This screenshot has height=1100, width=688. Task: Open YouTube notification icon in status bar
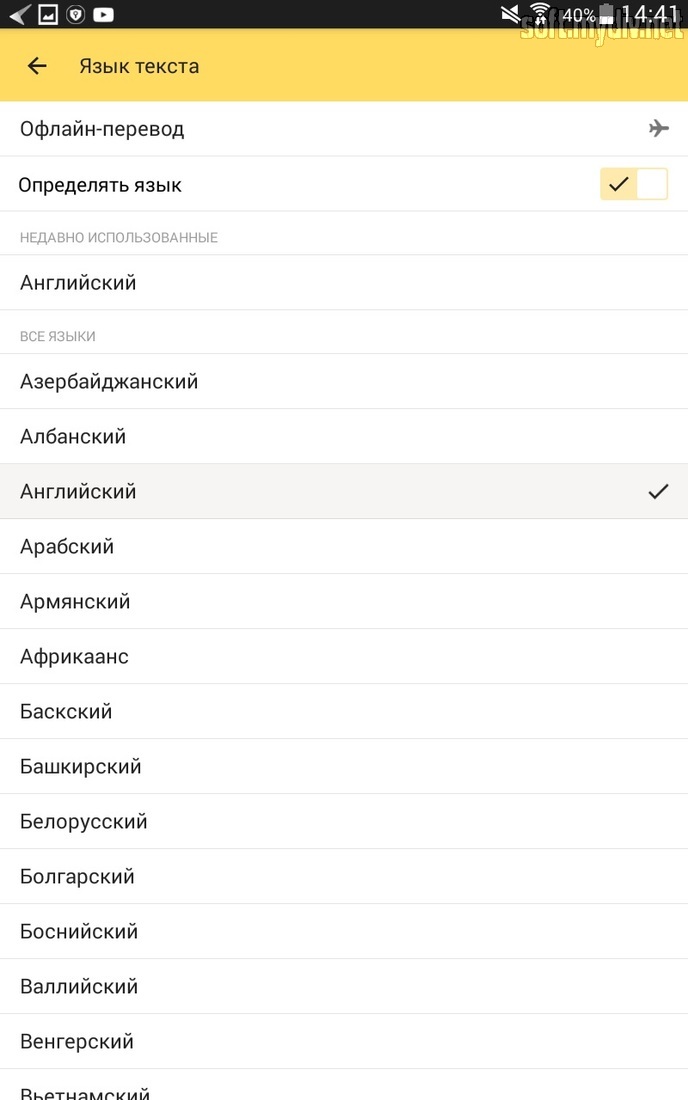click(x=103, y=14)
